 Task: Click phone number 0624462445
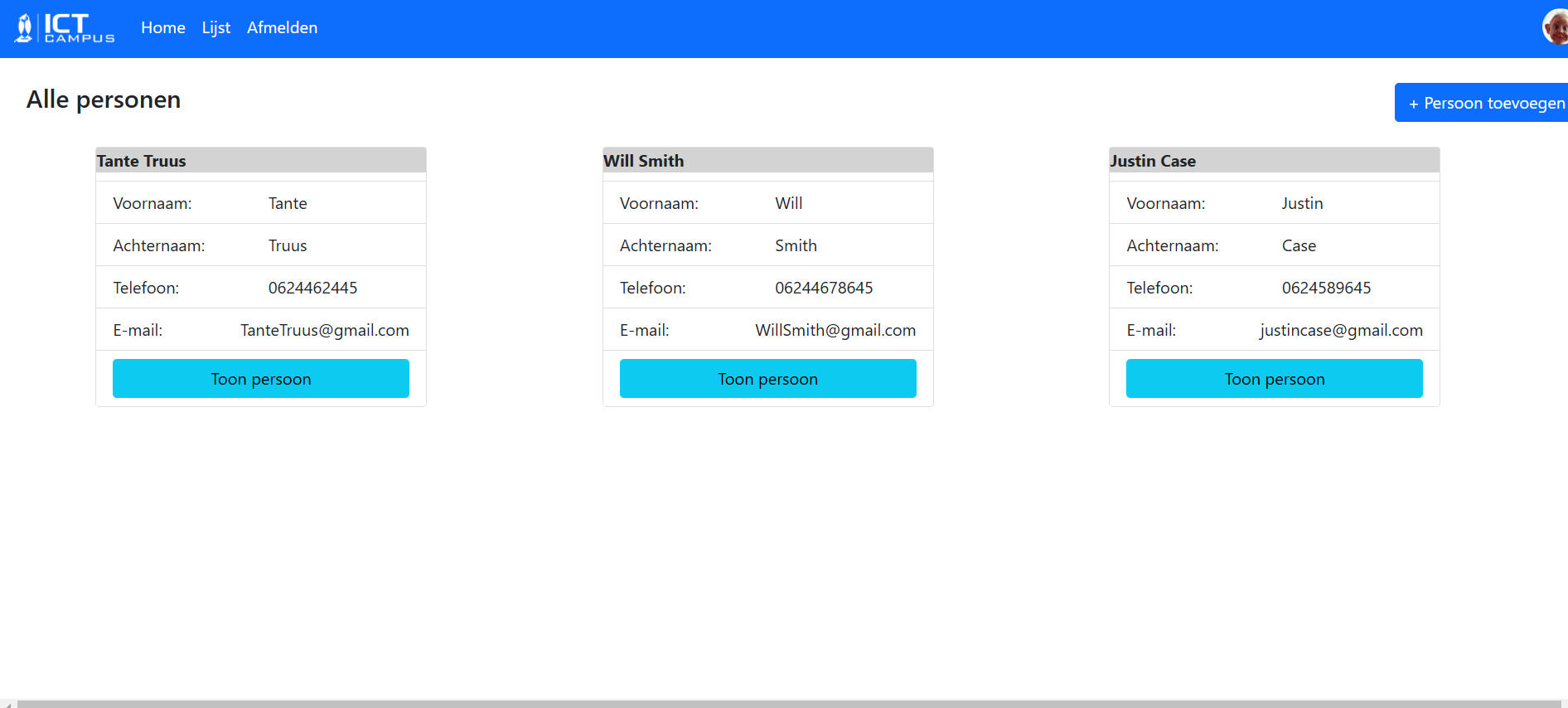coord(312,288)
